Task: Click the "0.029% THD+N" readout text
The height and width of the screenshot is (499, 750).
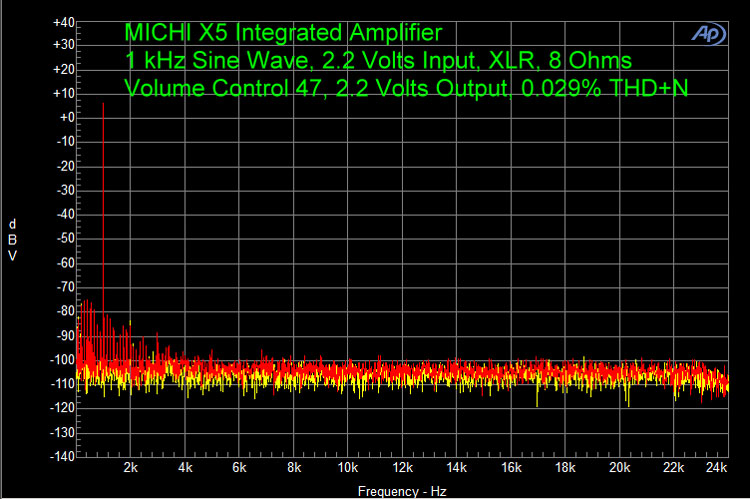Action: (x=605, y=89)
